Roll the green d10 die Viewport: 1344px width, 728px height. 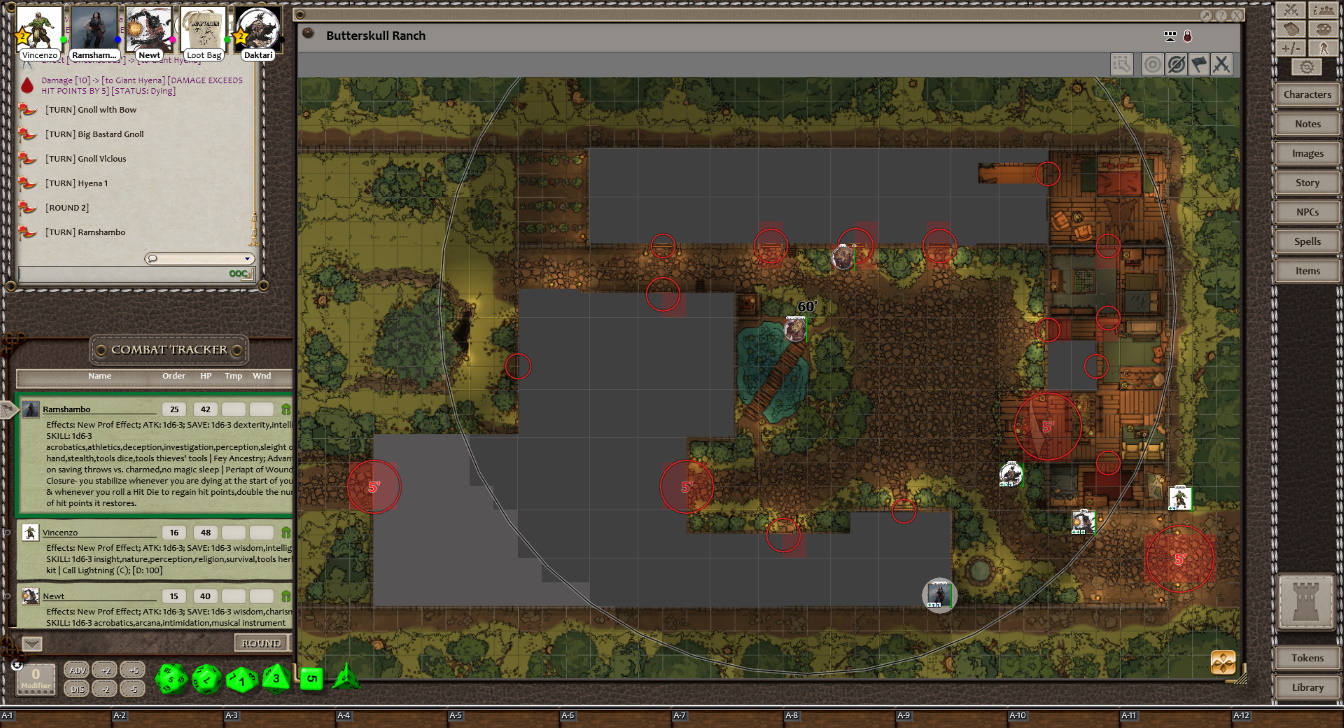241,680
